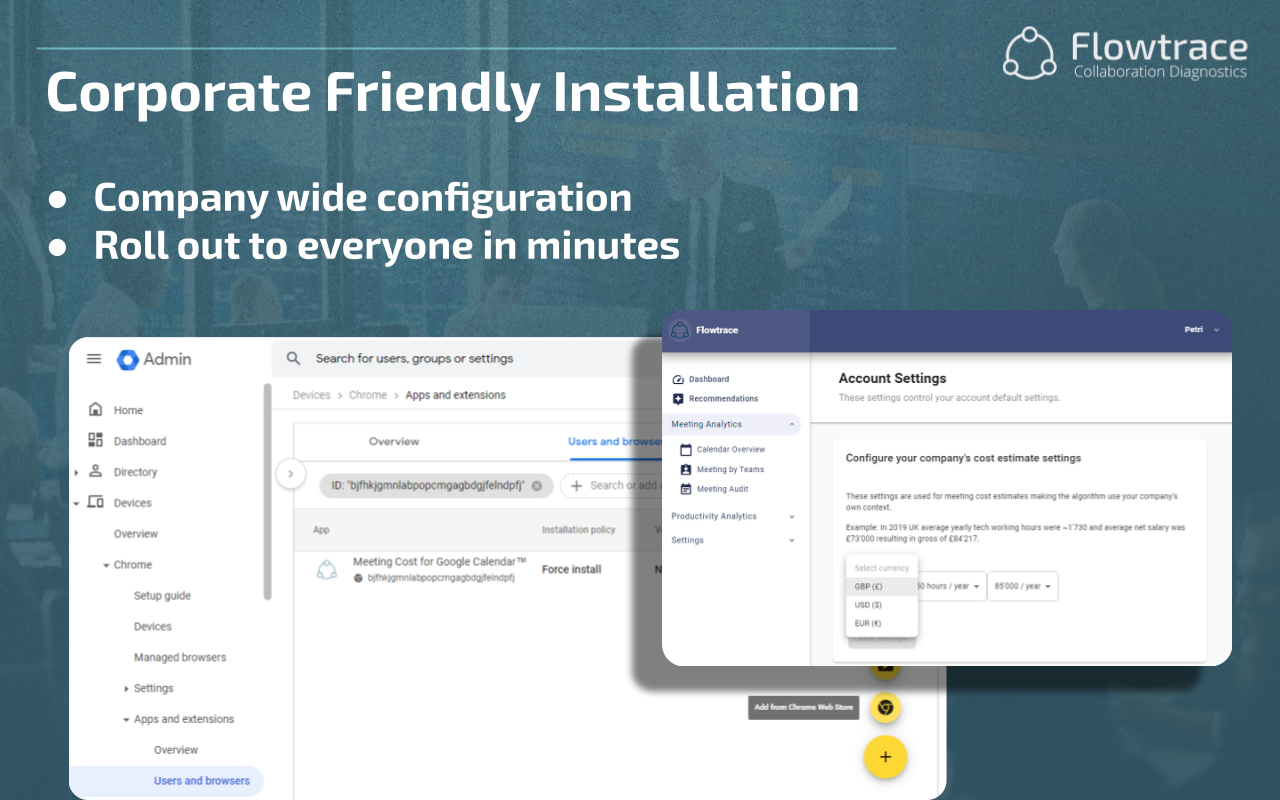
Task: Click the 'Installation policy' column header
Action: click(579, 530)
